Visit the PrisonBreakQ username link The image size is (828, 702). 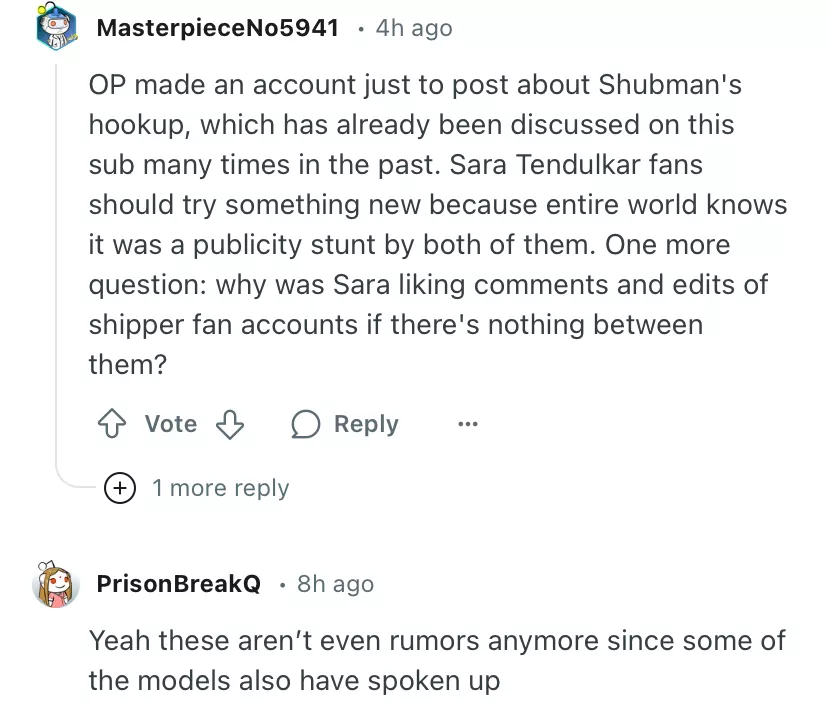[x=179, y=584]
